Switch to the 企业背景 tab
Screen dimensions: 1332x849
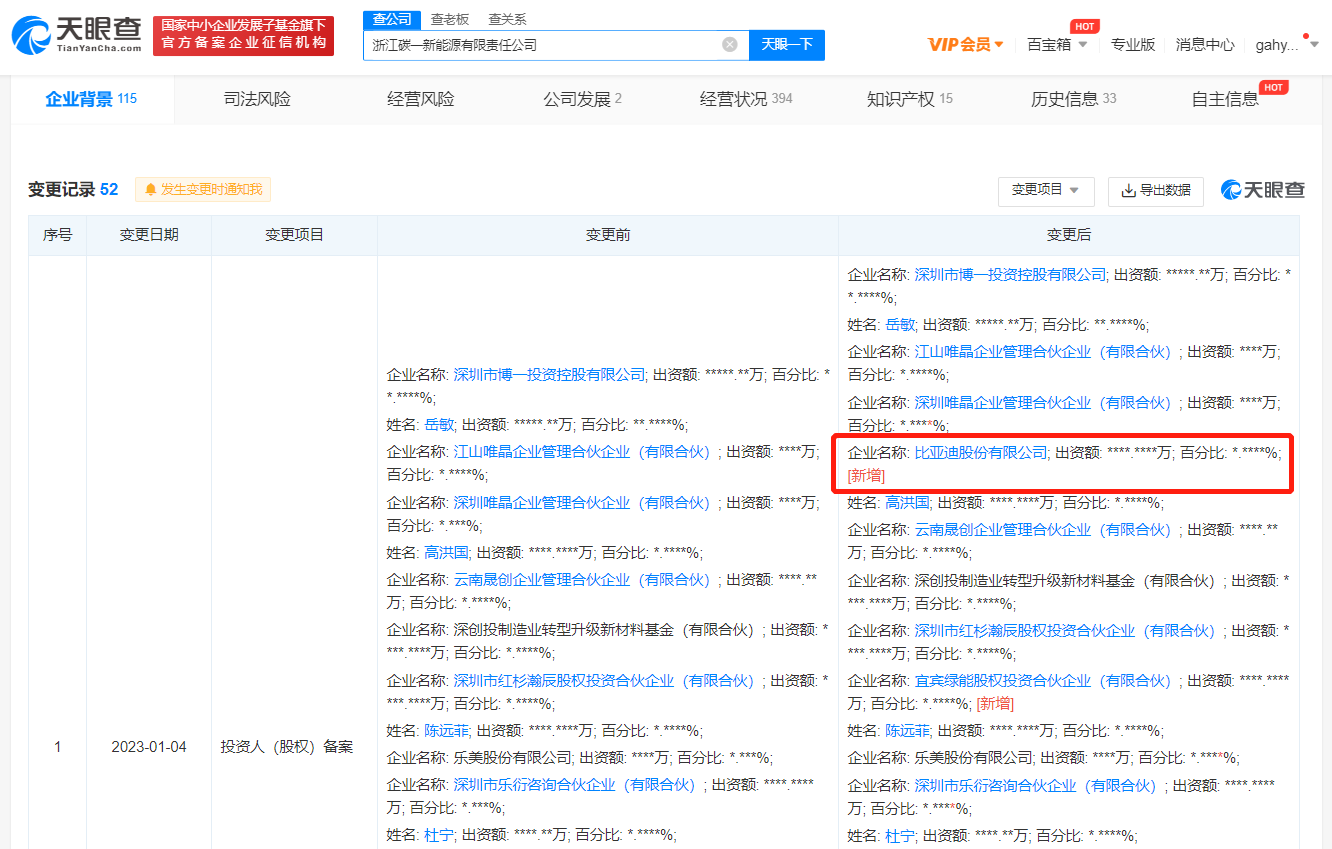pos(92,99)
